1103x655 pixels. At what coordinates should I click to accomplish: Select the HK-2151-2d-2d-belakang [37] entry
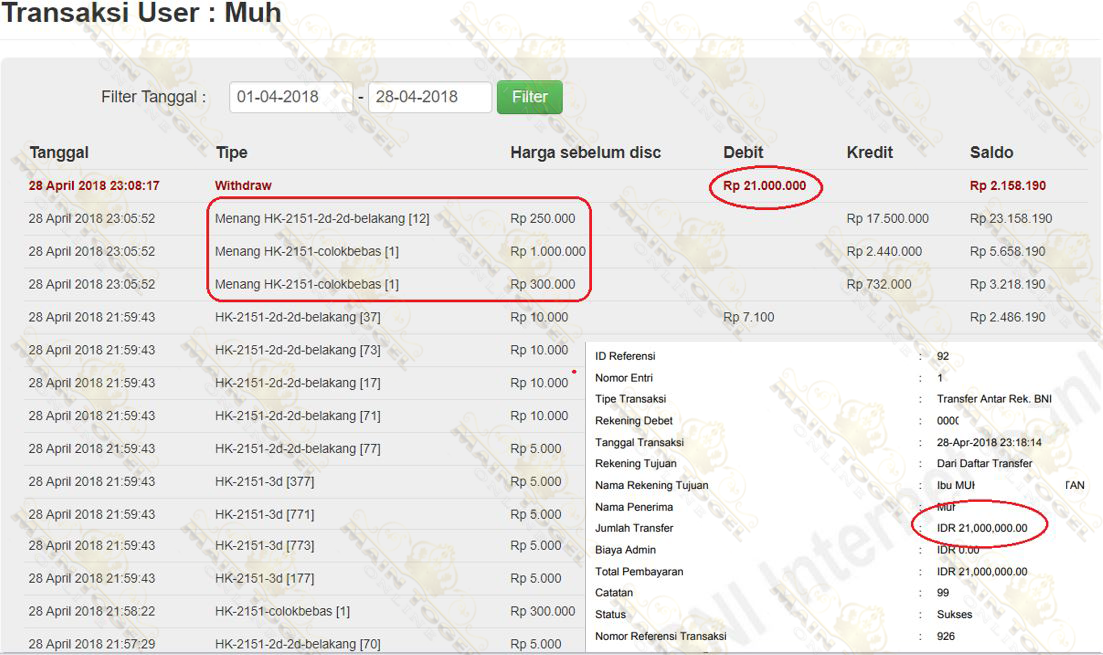click(x=297, y=318)
